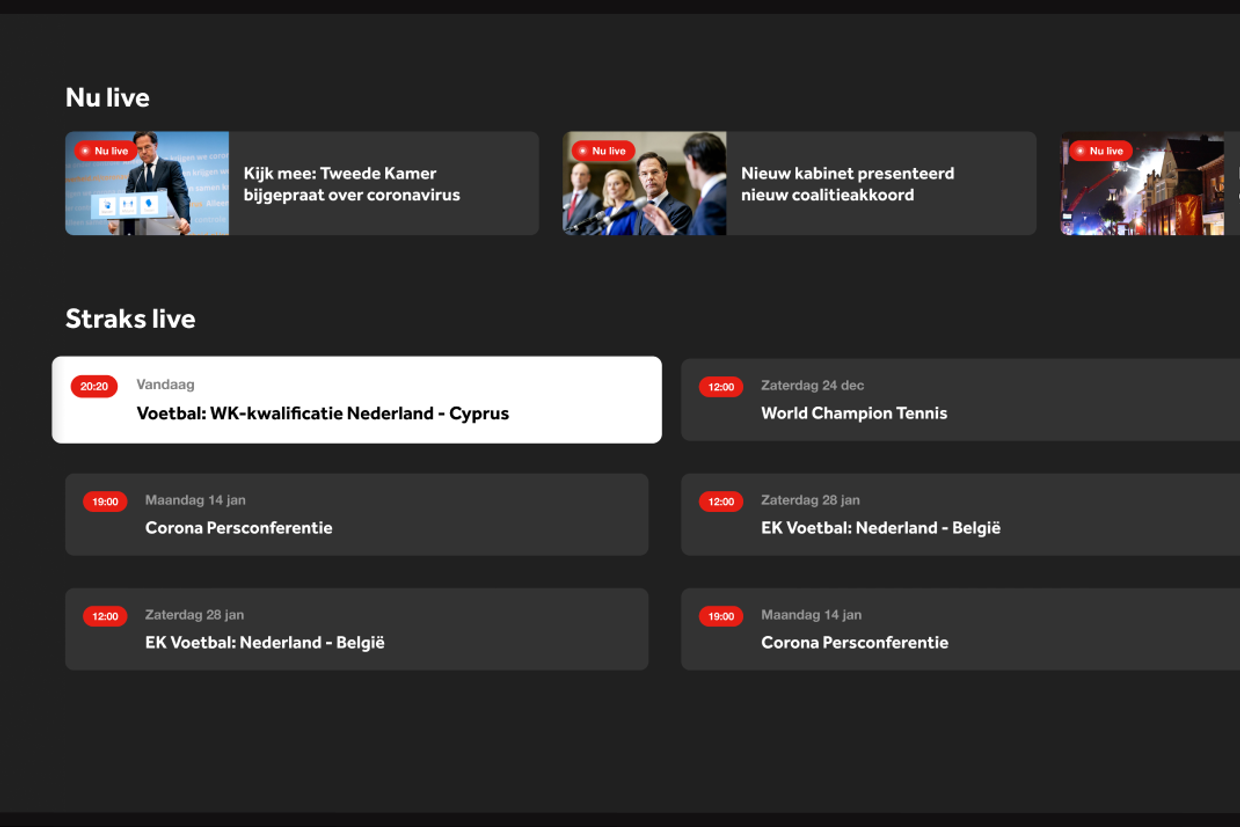Click the 19:00 badge in the right column
This screenshot has height=827, width=1240.
[x=720, y=617]
